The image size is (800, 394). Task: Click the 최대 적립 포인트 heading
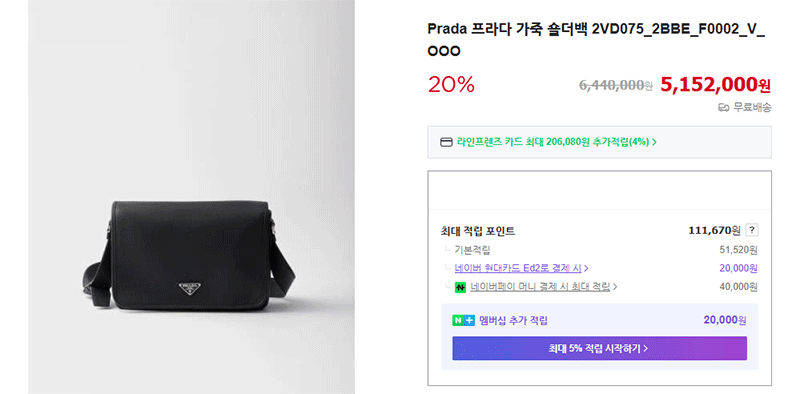pyautogui.click(x=478, y=231)
